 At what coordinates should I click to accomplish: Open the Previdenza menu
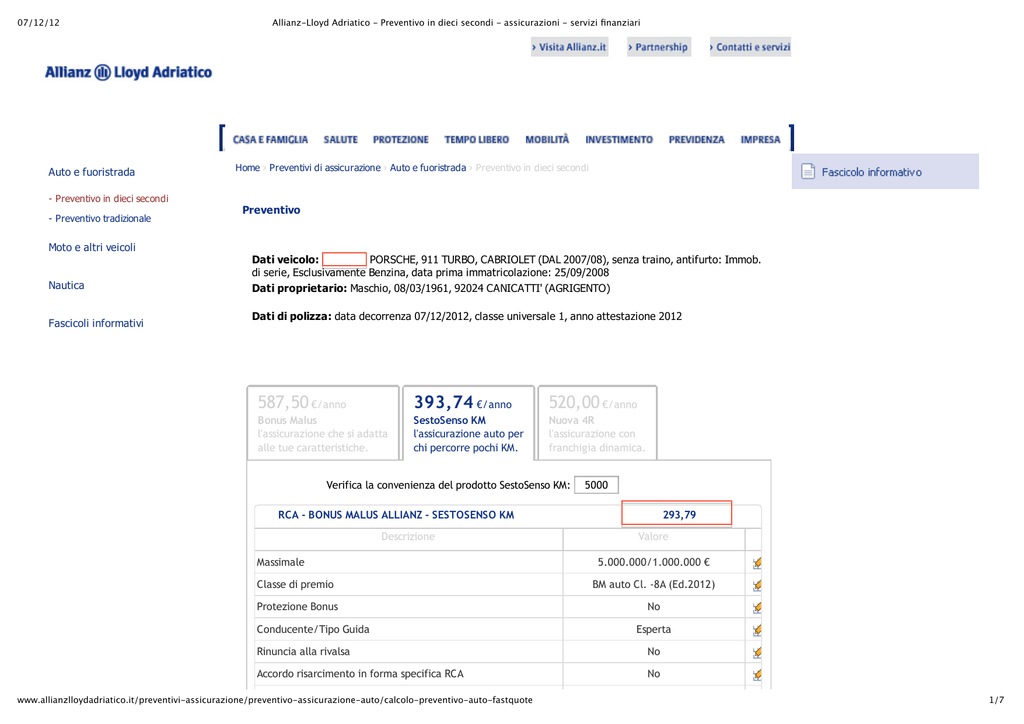tap(696, 140)
